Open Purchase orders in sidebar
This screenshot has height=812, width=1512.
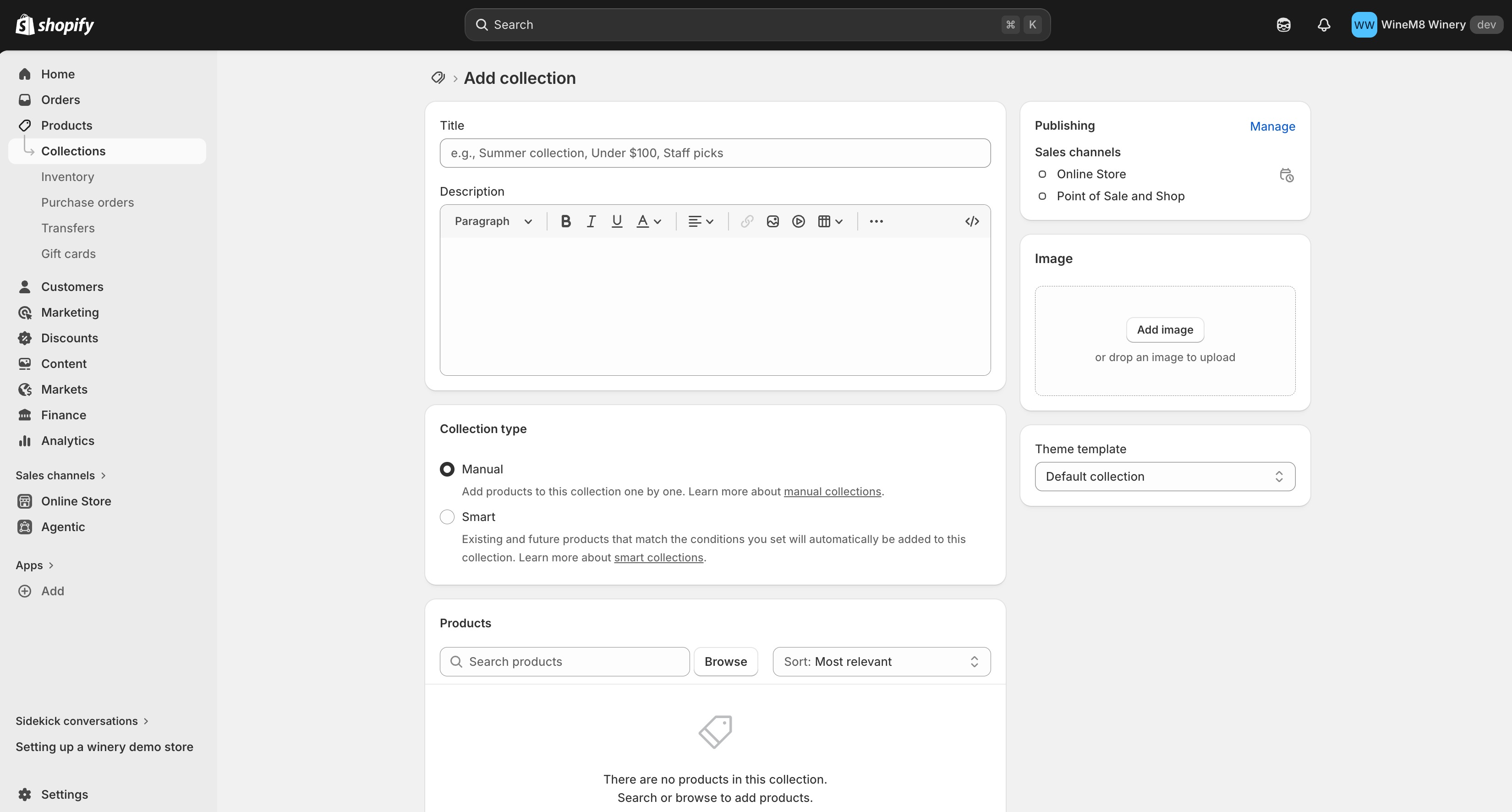click(88, 203)
